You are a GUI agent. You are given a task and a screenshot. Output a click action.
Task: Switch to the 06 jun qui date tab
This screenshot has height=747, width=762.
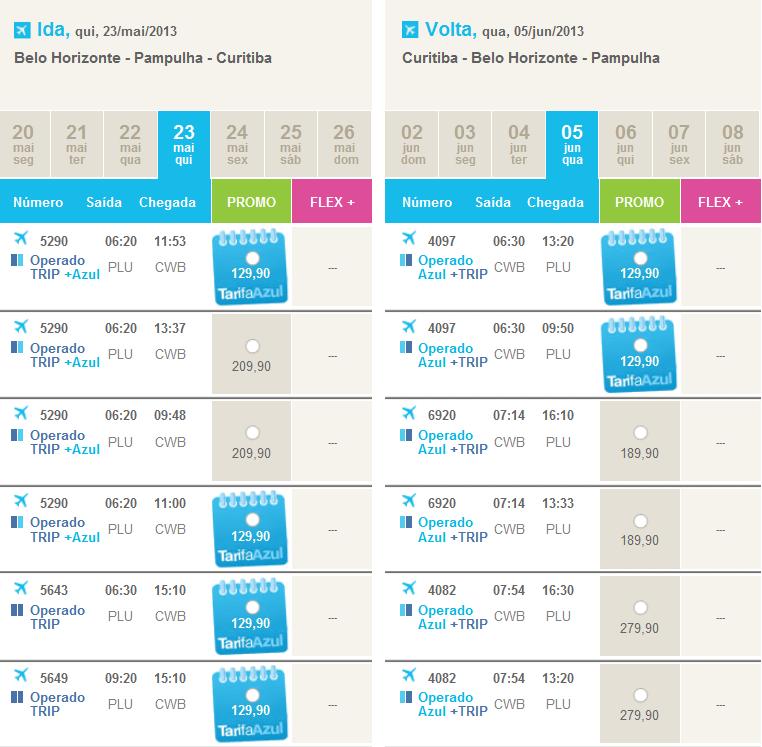tap(625, 145)
